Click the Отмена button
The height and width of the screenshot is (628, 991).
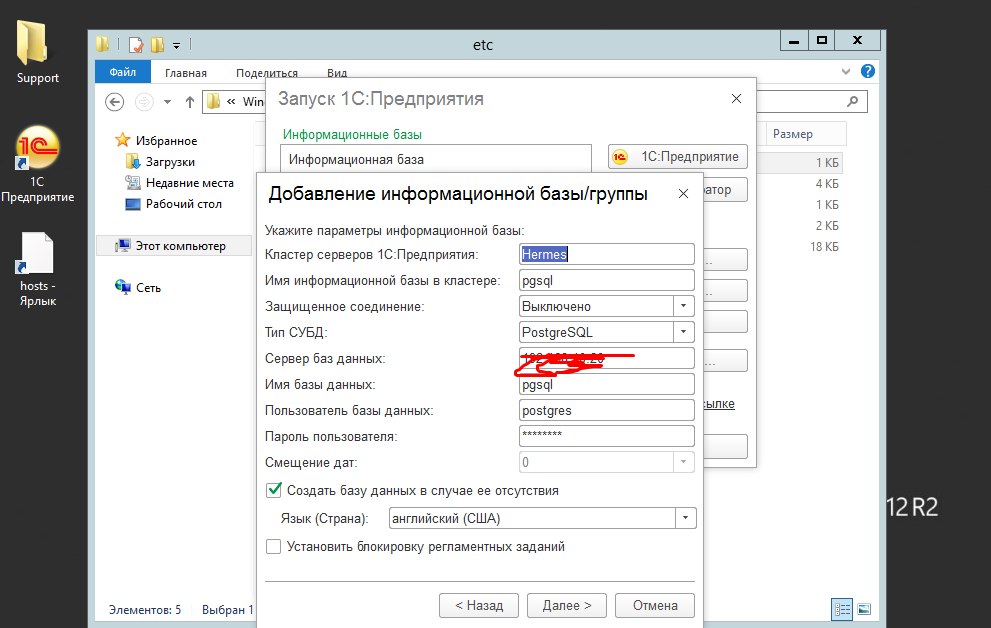coord(655,605)
